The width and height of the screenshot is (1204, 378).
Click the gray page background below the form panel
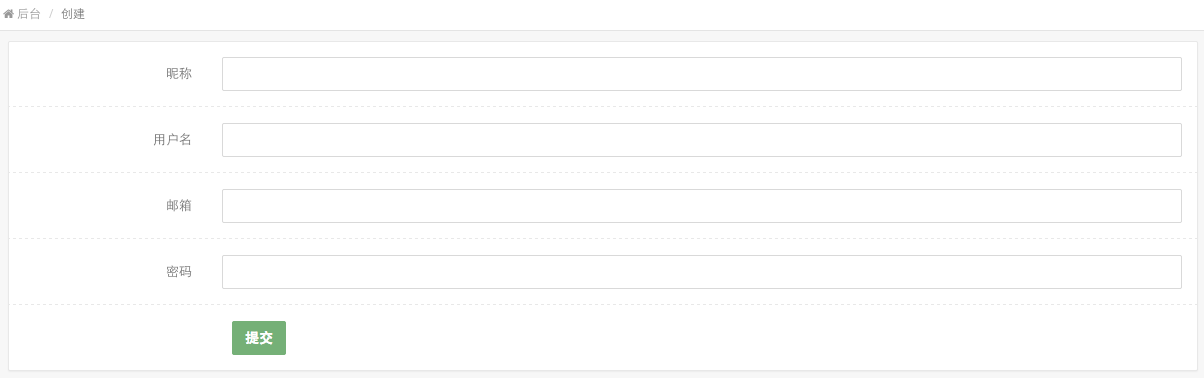point(602,375)
